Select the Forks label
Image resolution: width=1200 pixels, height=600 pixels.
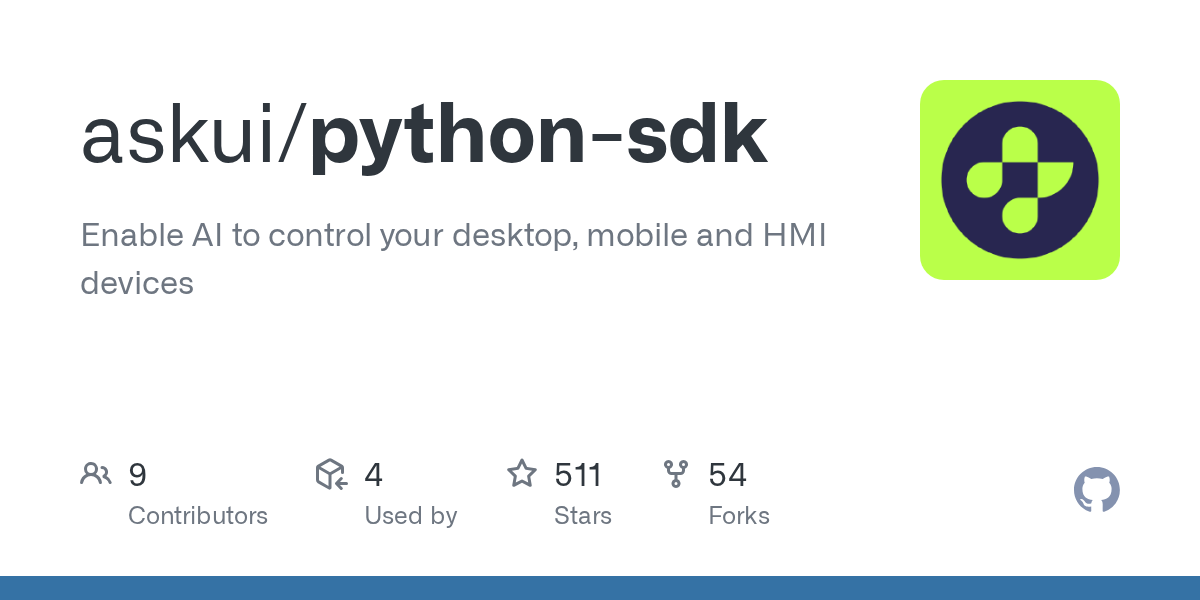[x=738, y=516]
